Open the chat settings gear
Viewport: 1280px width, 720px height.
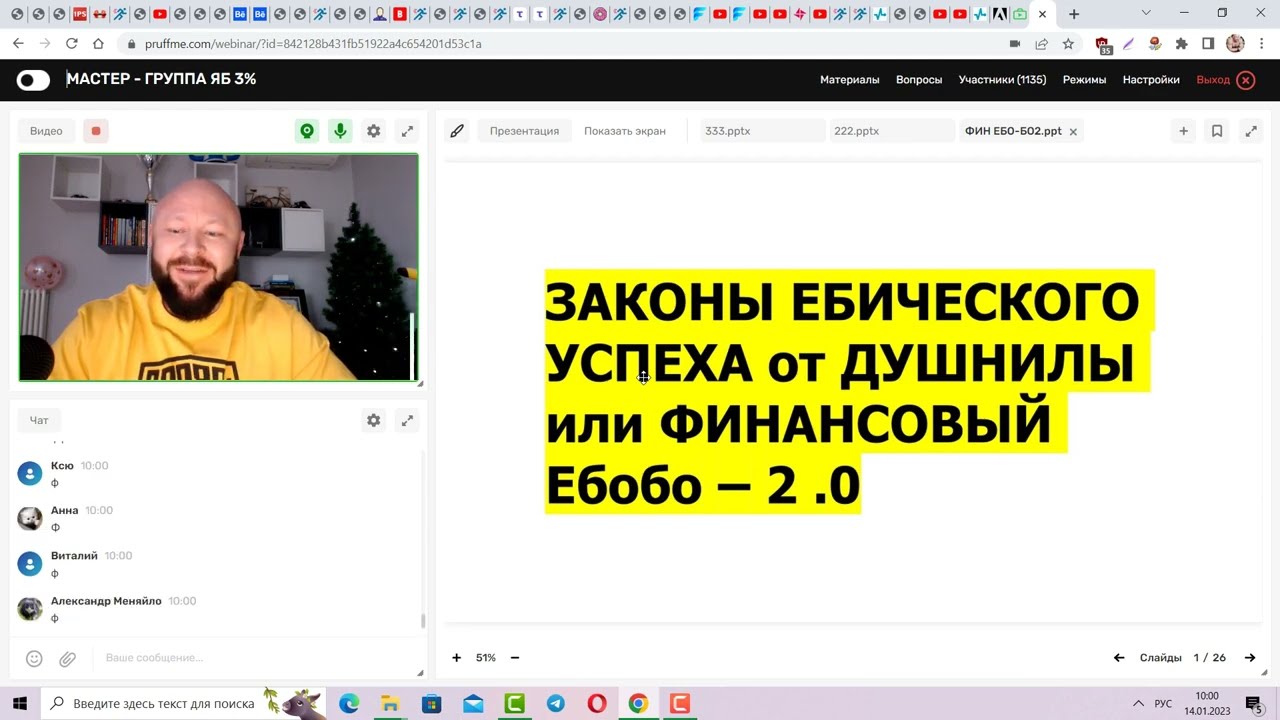coord(373,420)
